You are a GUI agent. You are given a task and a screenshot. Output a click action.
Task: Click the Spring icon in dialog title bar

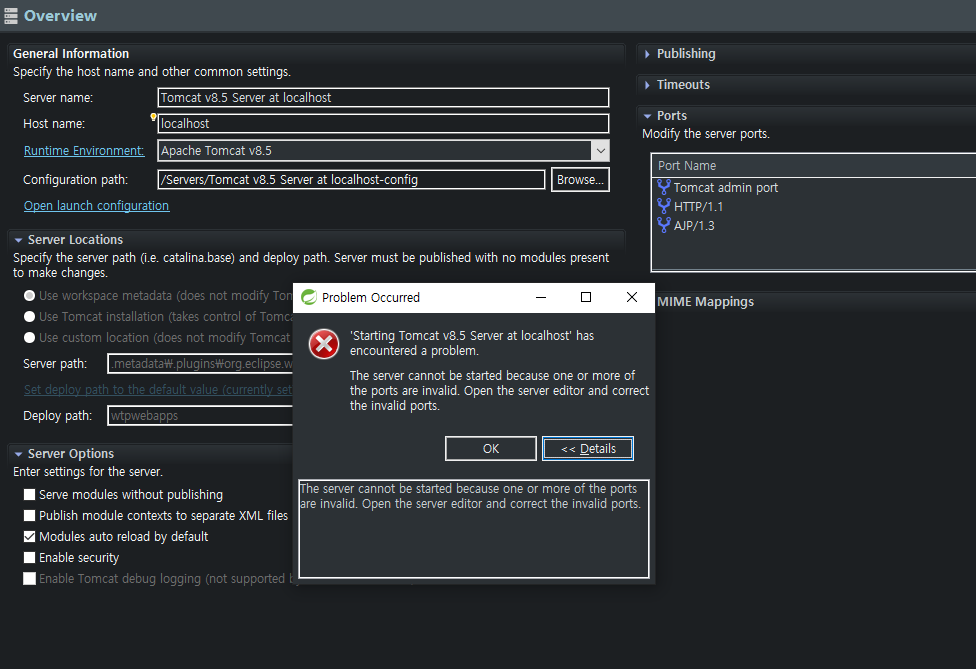309,297
